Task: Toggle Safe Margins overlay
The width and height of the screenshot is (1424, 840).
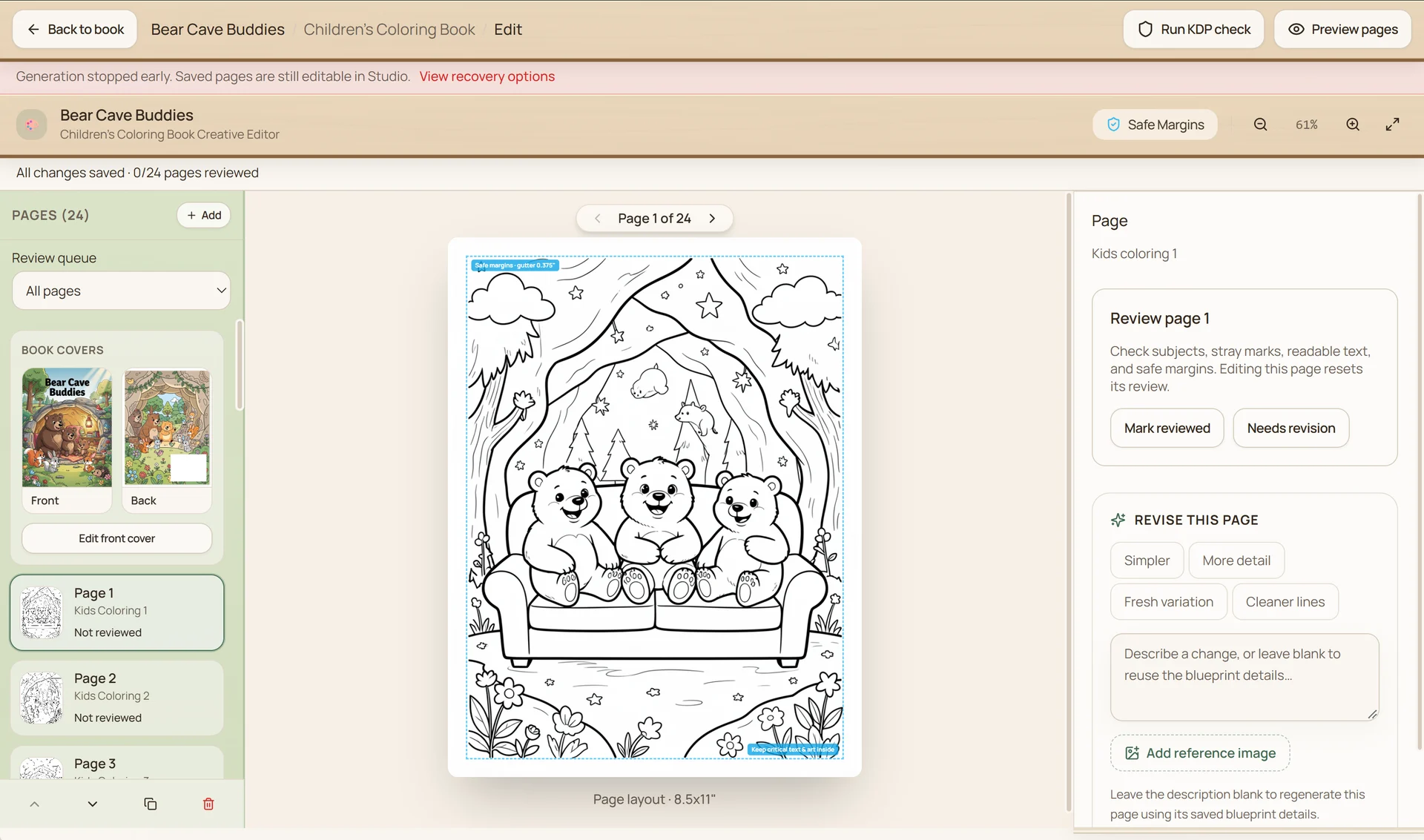Action: pyautogui.click(x=1155, y=125)
